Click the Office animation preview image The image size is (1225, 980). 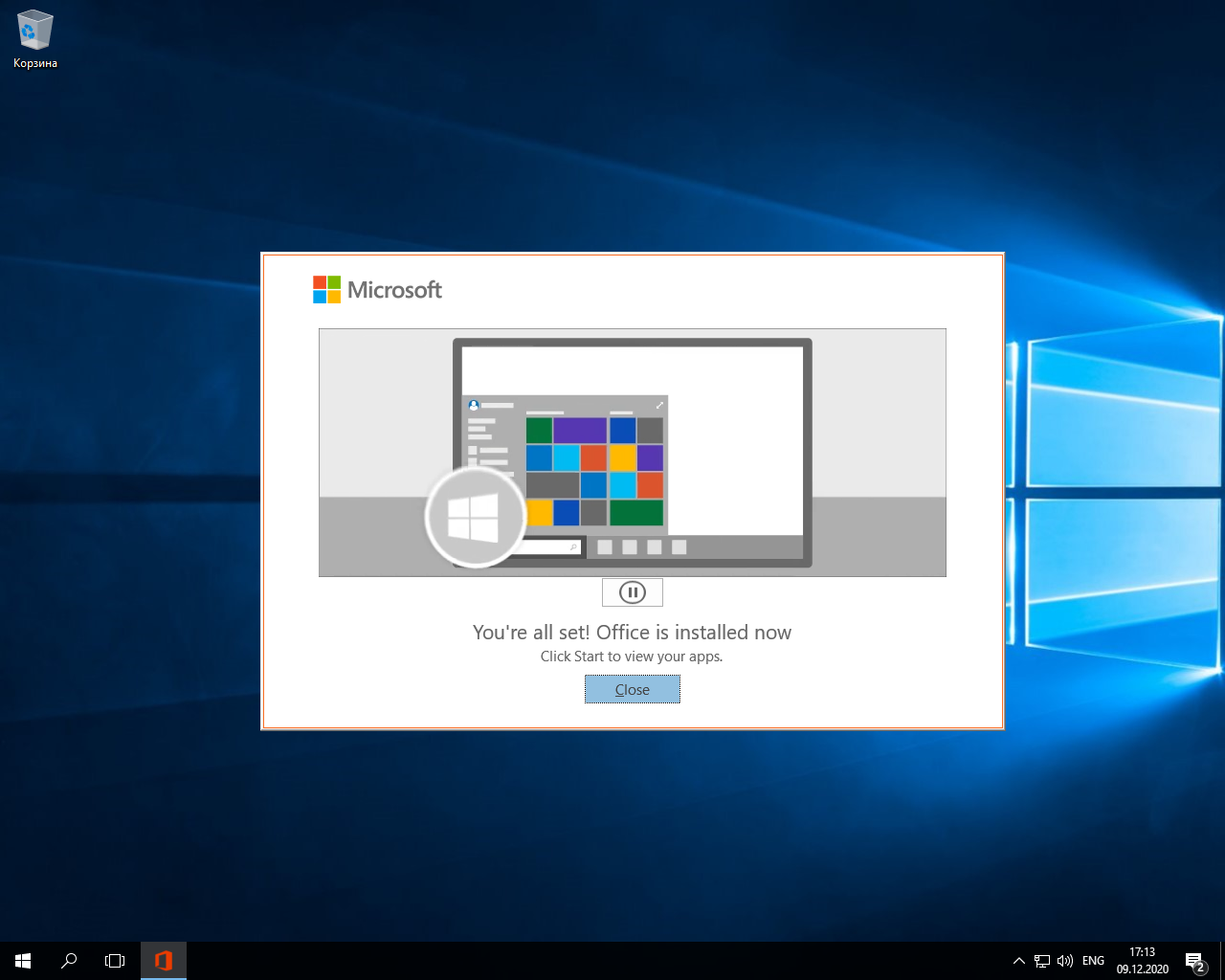632,453
